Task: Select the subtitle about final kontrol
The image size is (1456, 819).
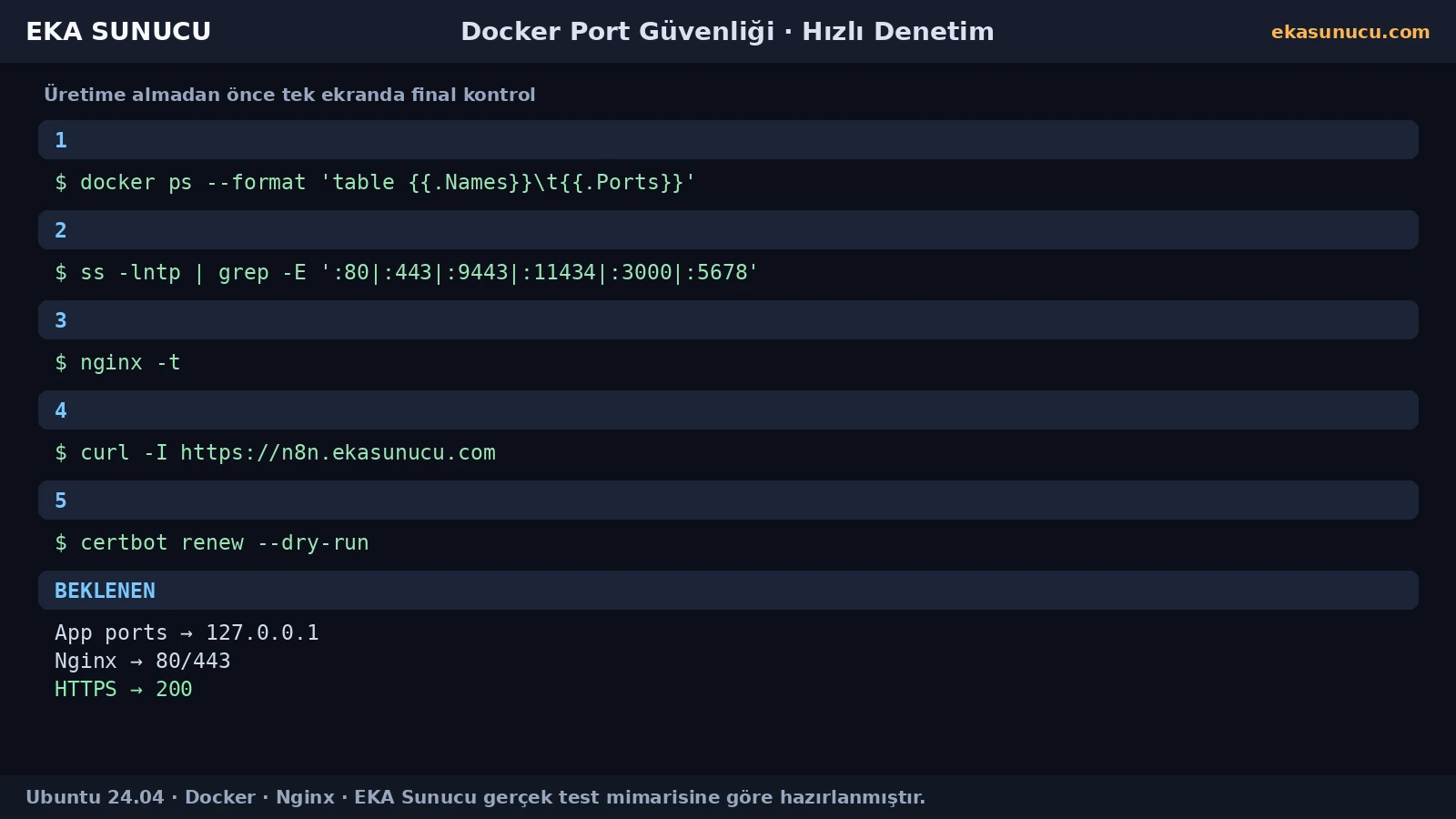Action: pos(289,95)
